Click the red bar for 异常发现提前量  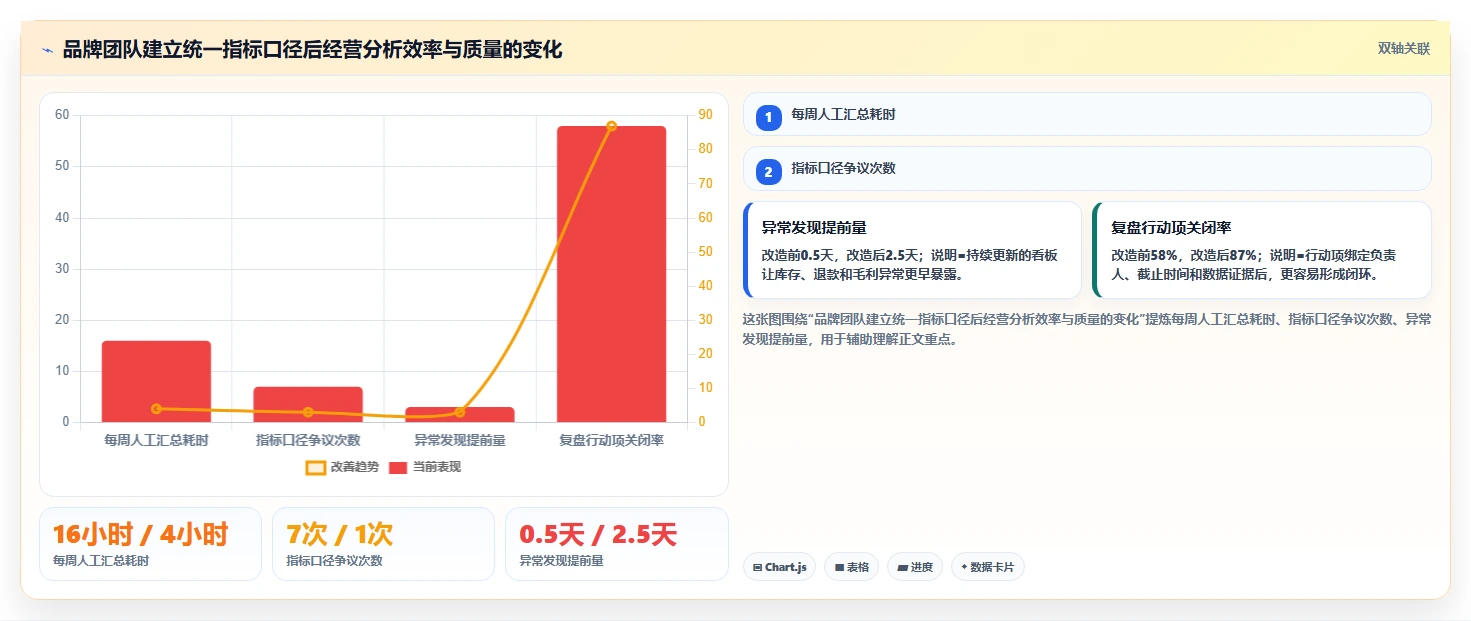point(460,414)
